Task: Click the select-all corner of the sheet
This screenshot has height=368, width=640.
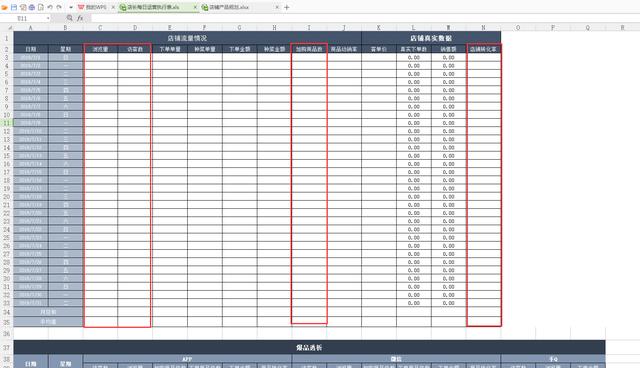Action: point(7,28)
